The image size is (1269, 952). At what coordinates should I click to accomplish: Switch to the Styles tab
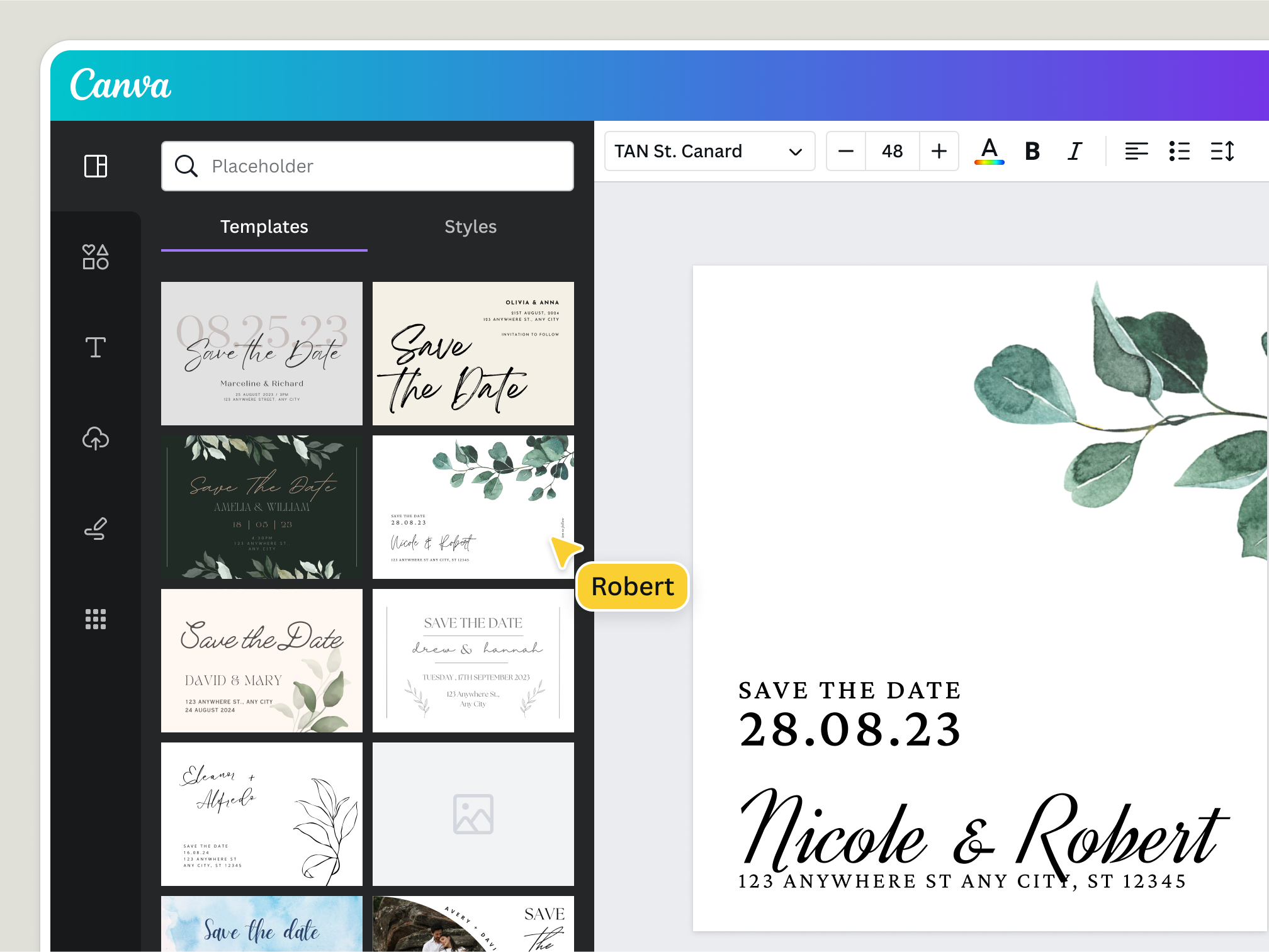(x=470, y=227)
